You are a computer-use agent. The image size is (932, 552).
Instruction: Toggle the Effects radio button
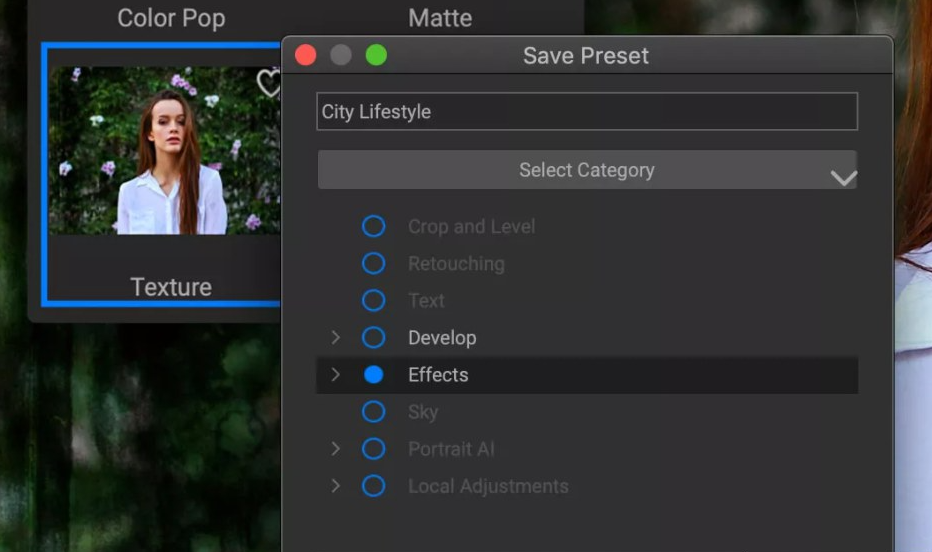[x=373, y=375]
